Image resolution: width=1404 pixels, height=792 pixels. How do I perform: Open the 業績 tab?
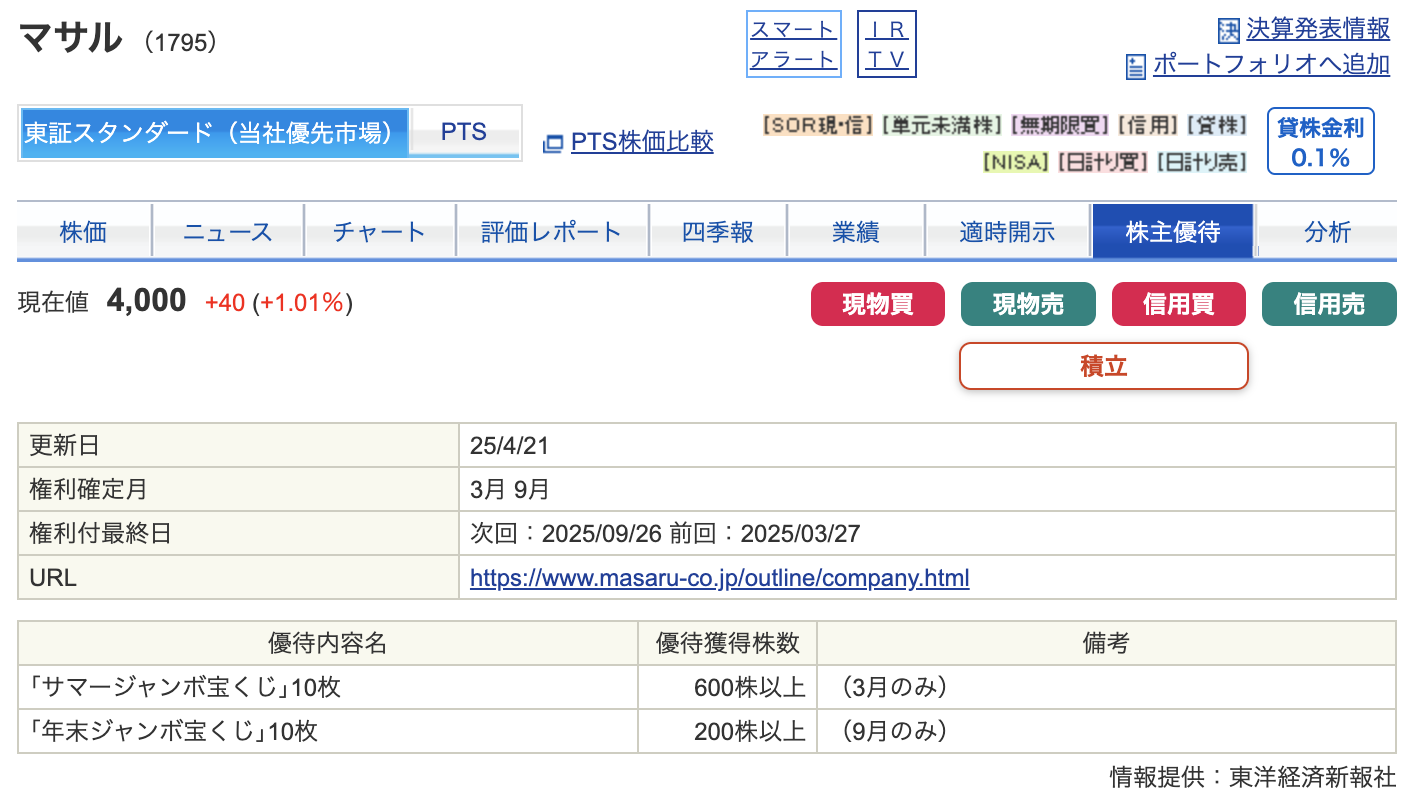[856, 232]
